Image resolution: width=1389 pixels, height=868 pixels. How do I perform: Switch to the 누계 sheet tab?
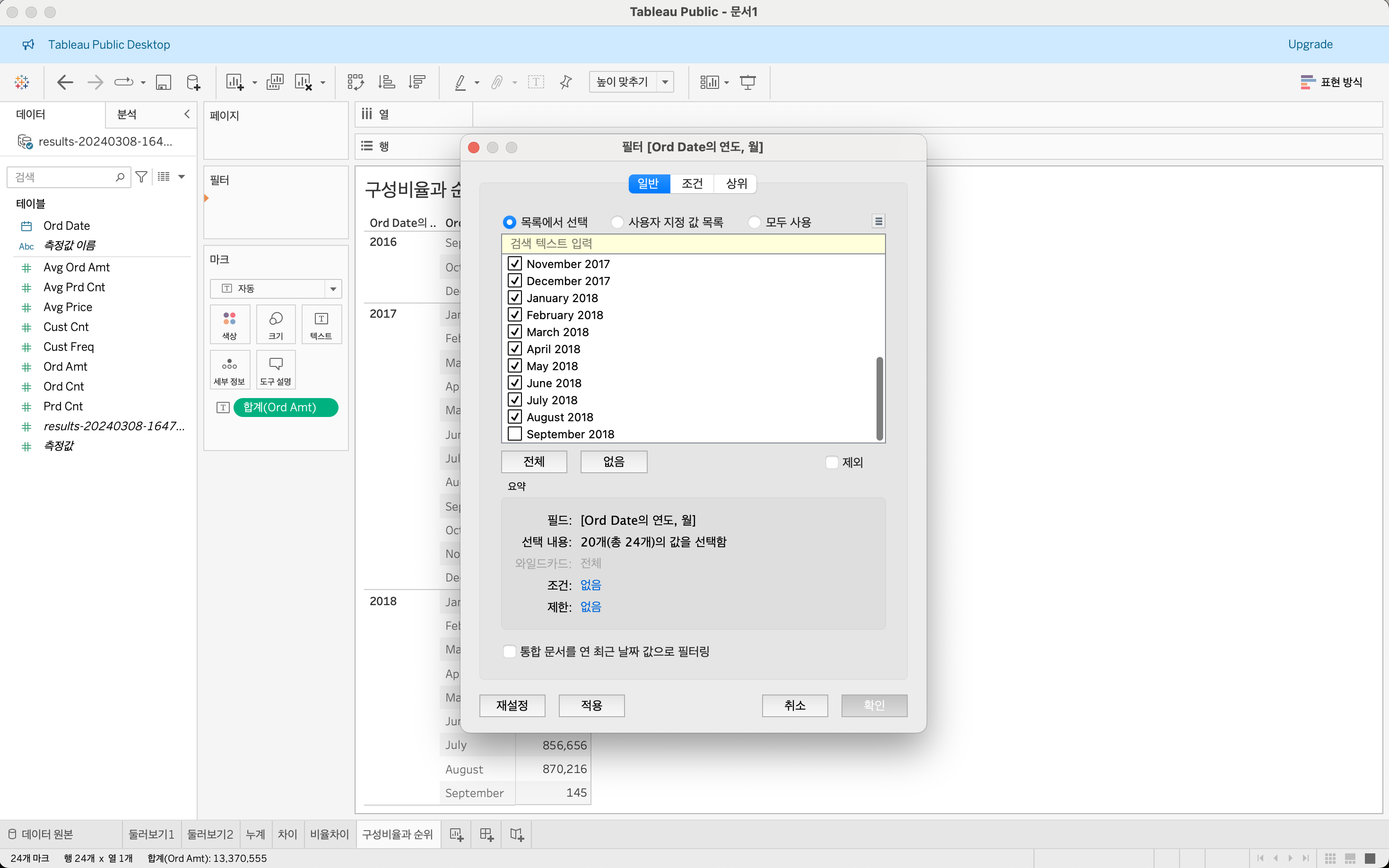pos(255,835)
